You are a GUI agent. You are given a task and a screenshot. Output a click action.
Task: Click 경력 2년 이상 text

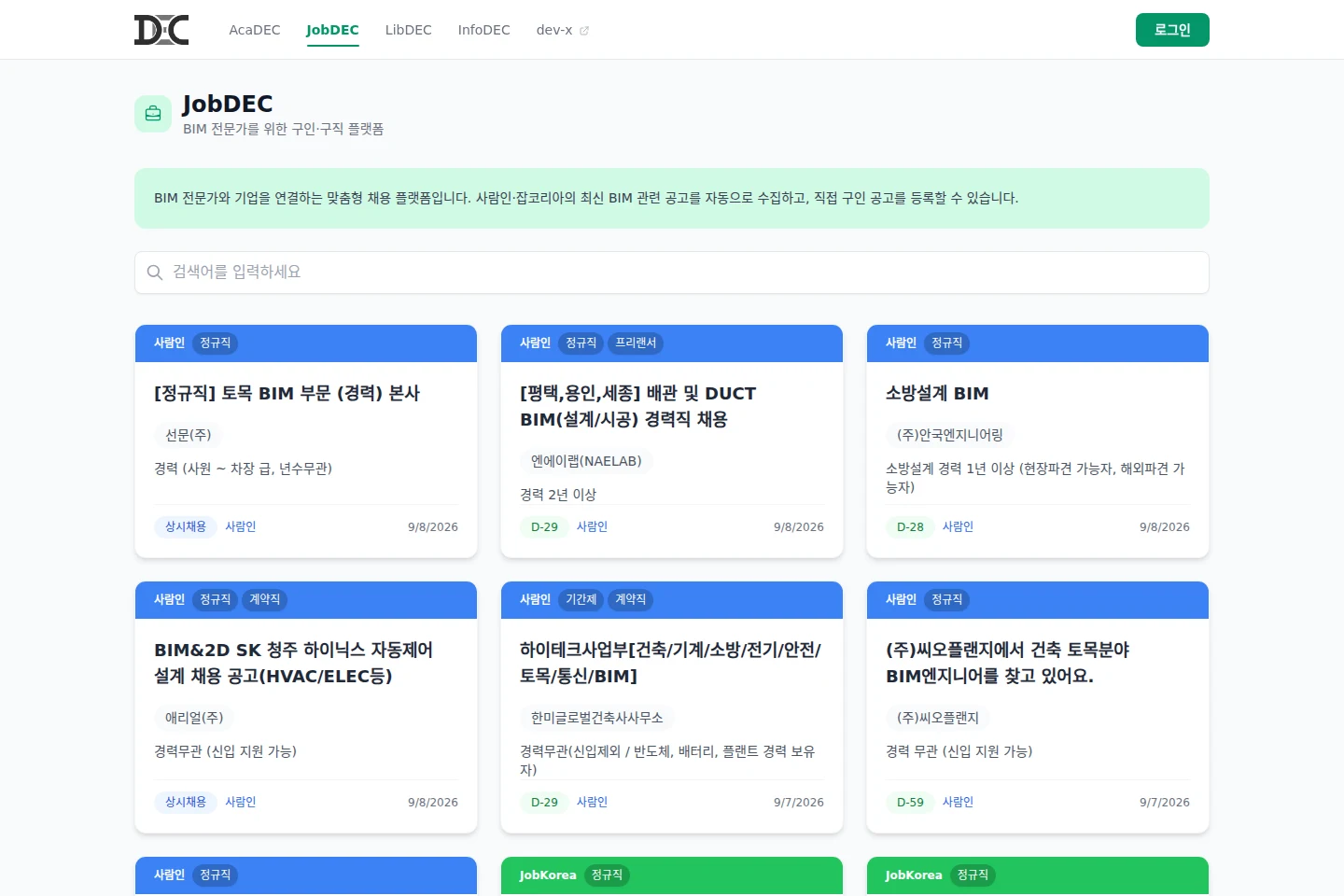(558, 495)
